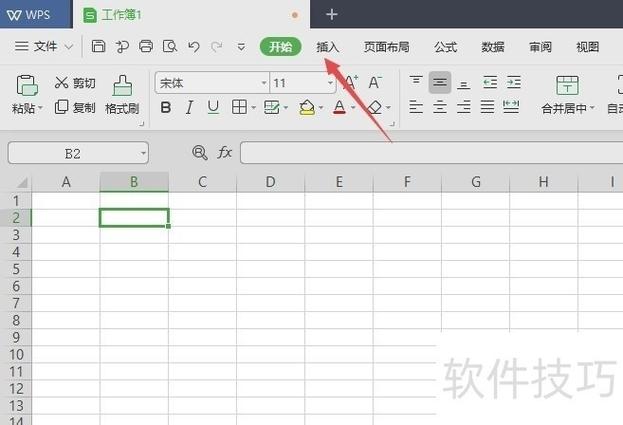The height and width of the screenshot is (425, 623).
Task: Add a new tab with plus button
Action: click(x=331, y=15)
